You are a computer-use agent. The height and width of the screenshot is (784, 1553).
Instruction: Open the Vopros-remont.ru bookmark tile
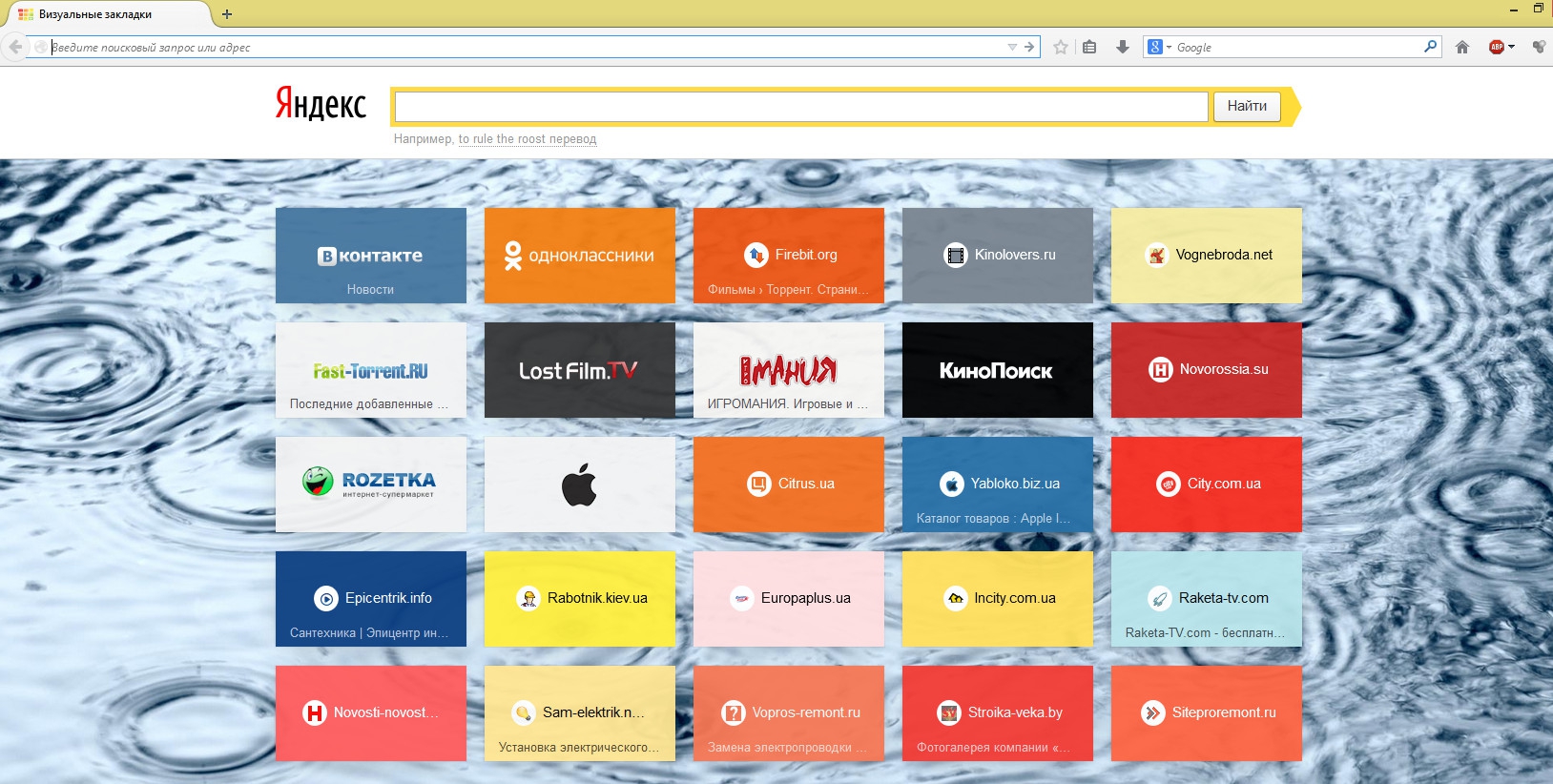[789, 713]
